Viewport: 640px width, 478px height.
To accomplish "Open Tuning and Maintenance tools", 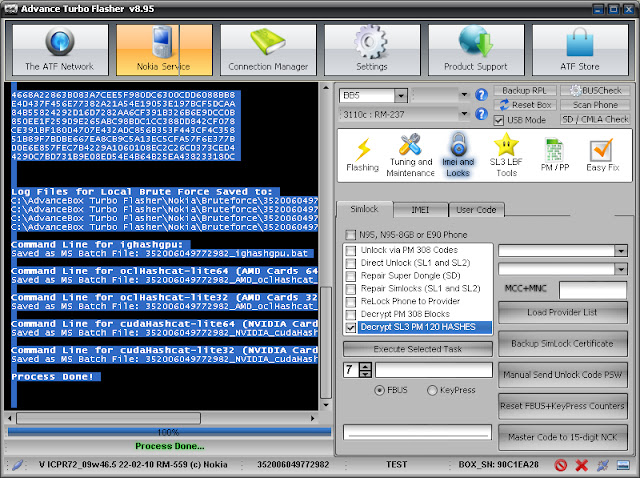I will pyautogui.click(x=410, y=155).
